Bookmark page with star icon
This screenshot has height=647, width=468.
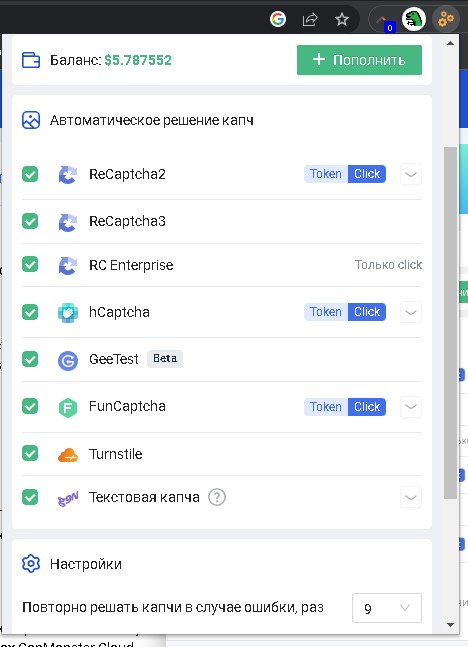(x=342, y=19)
